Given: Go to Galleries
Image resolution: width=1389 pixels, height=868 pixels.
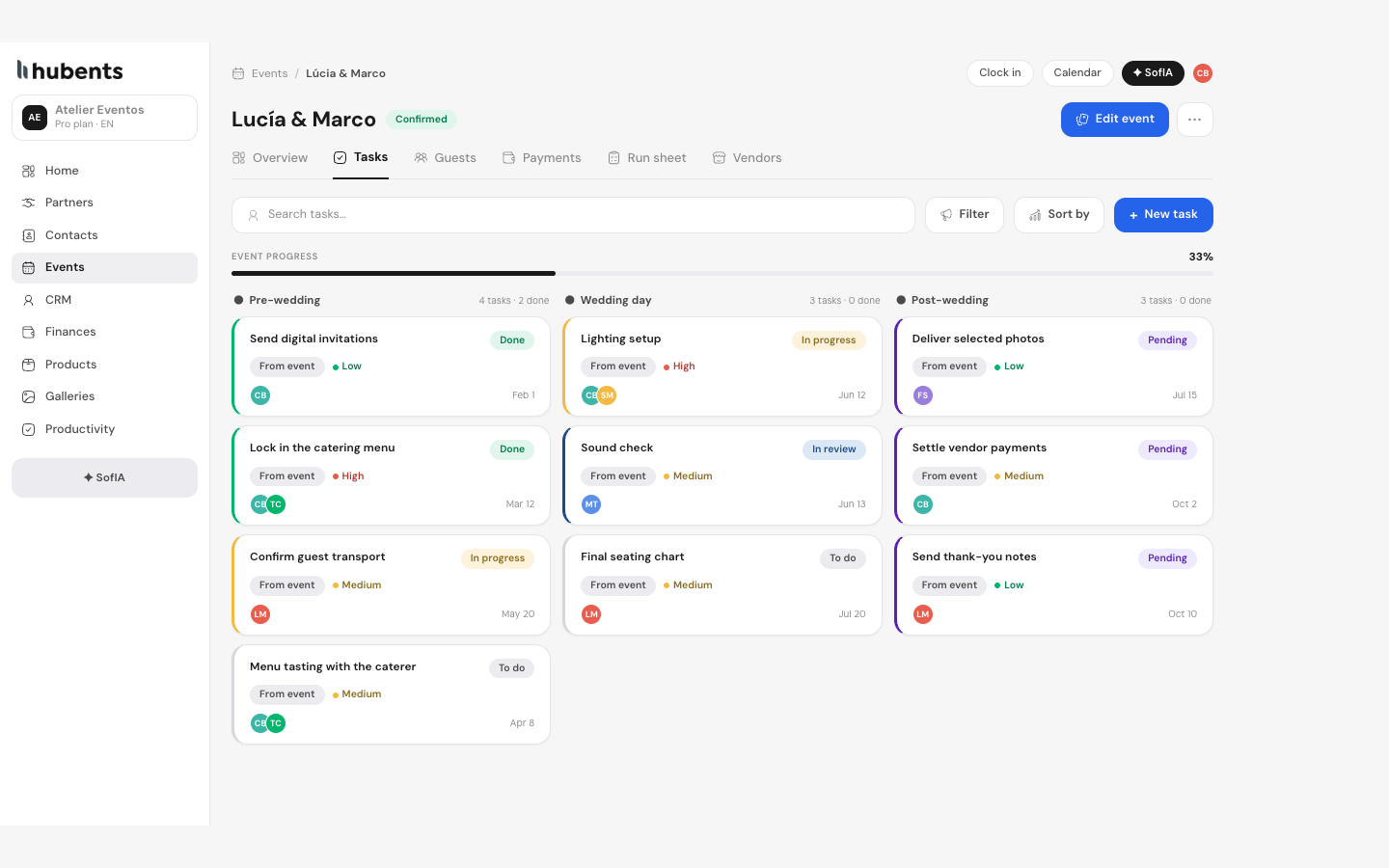Looking at the screenshot, I should pyautogui.click(x=104, y=396).
